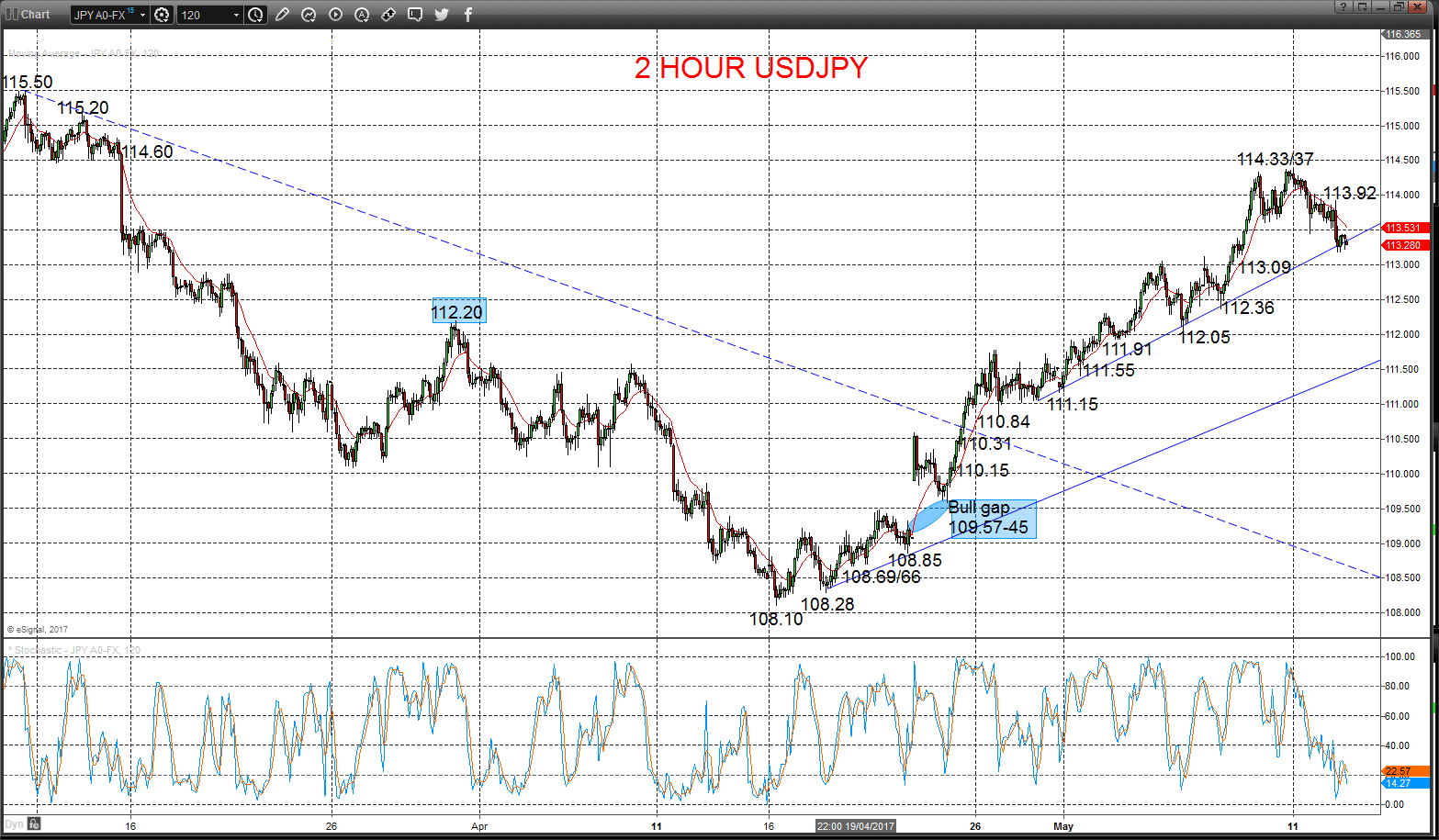Click the 111.55 price label

1107,371
